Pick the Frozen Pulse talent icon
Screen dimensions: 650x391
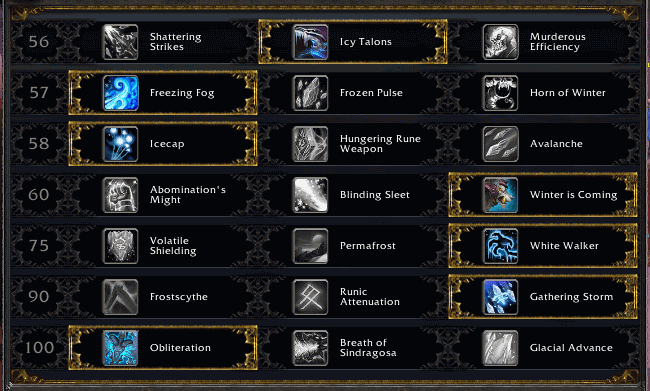[x=310, y=93]
